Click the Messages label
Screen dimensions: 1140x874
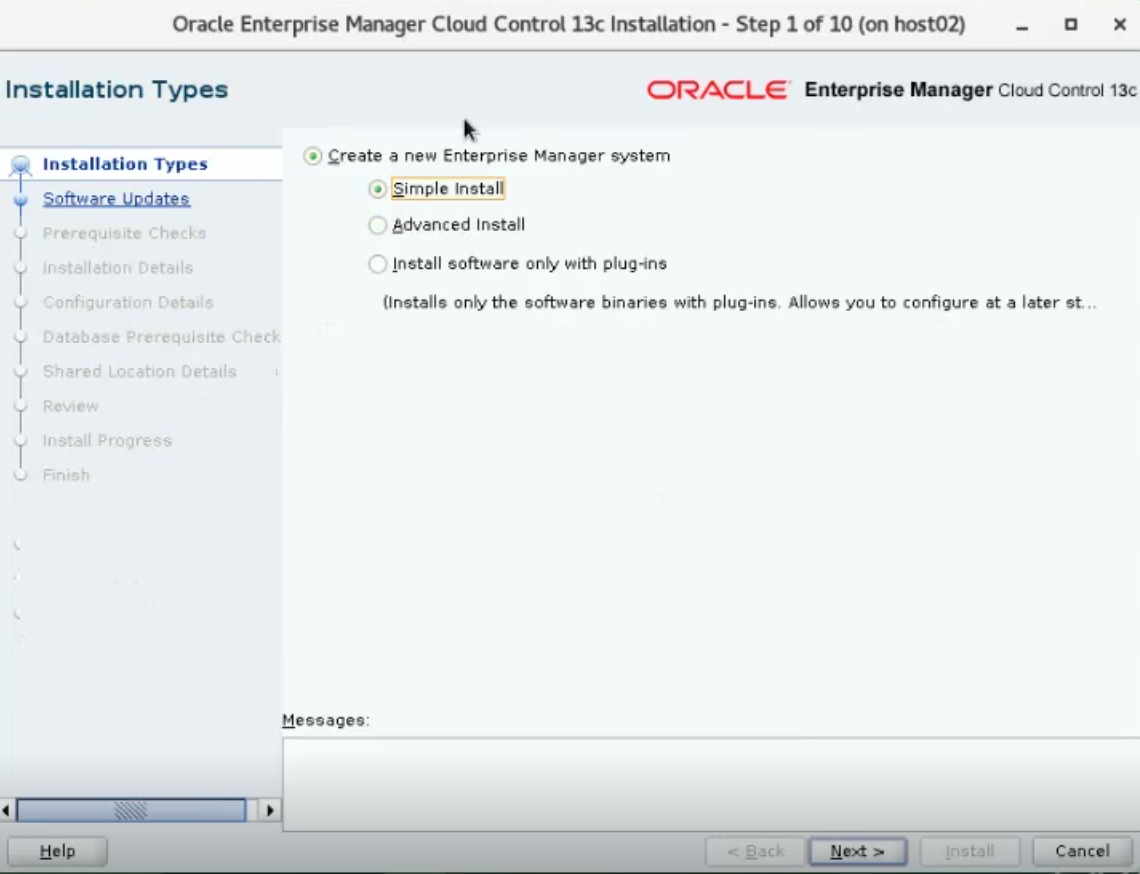point(326,720)
